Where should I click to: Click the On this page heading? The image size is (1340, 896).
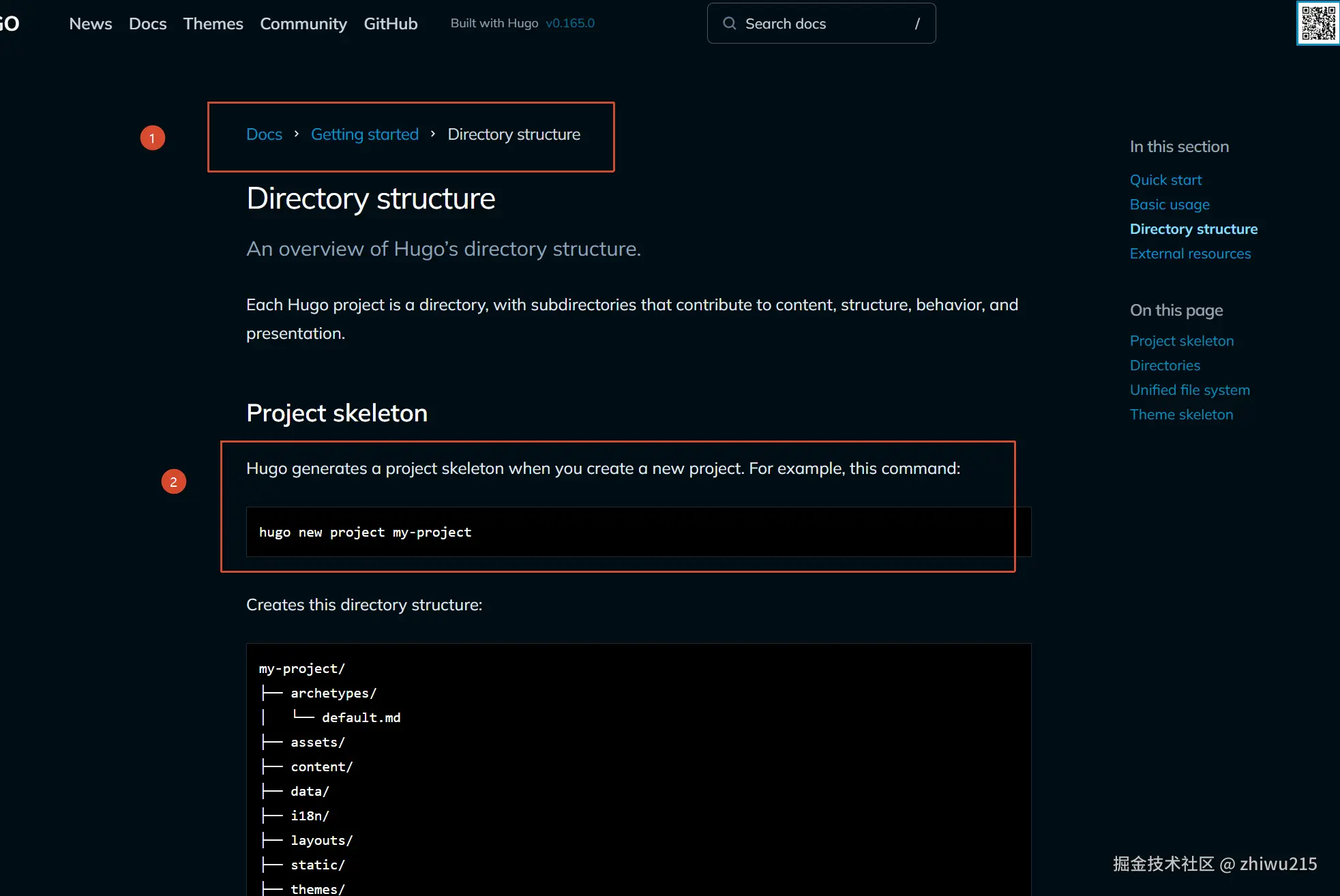click(1176, 310)
